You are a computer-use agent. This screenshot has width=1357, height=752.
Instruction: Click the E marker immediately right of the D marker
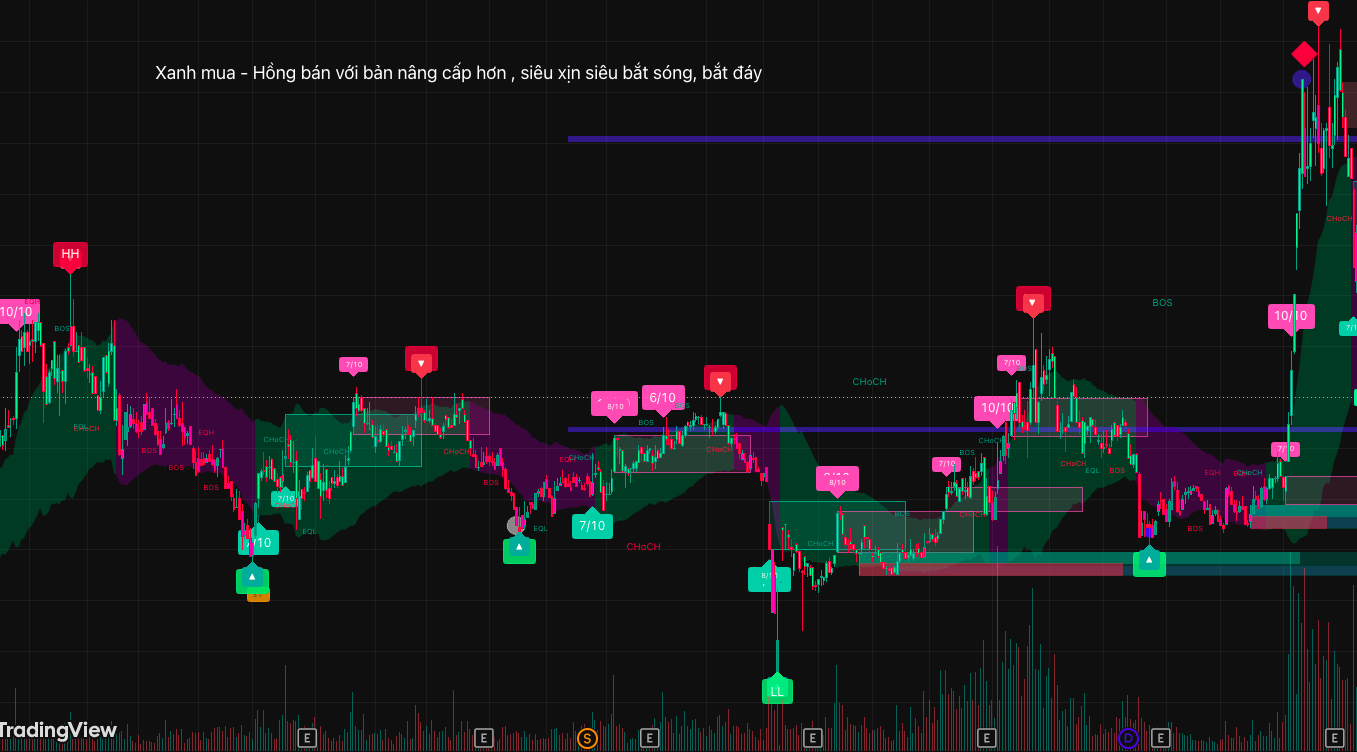(x=1161, y=739)
